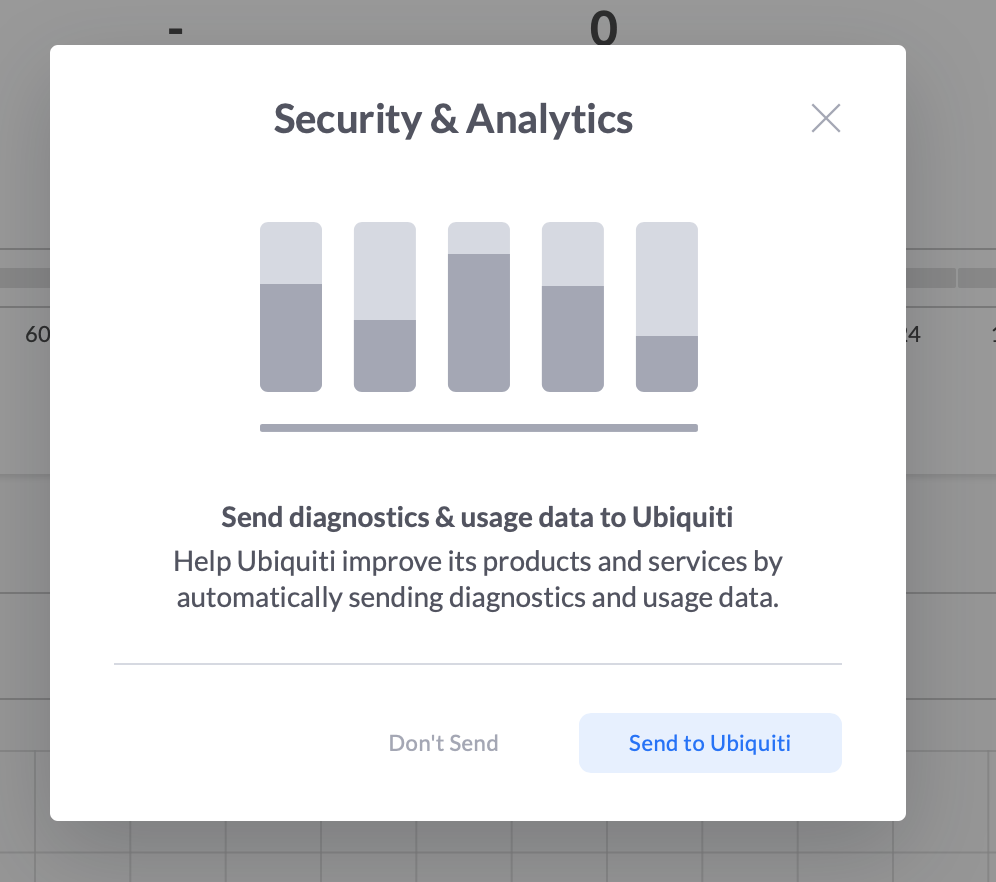Click the light top segment of the second bar

click(385, 271)
